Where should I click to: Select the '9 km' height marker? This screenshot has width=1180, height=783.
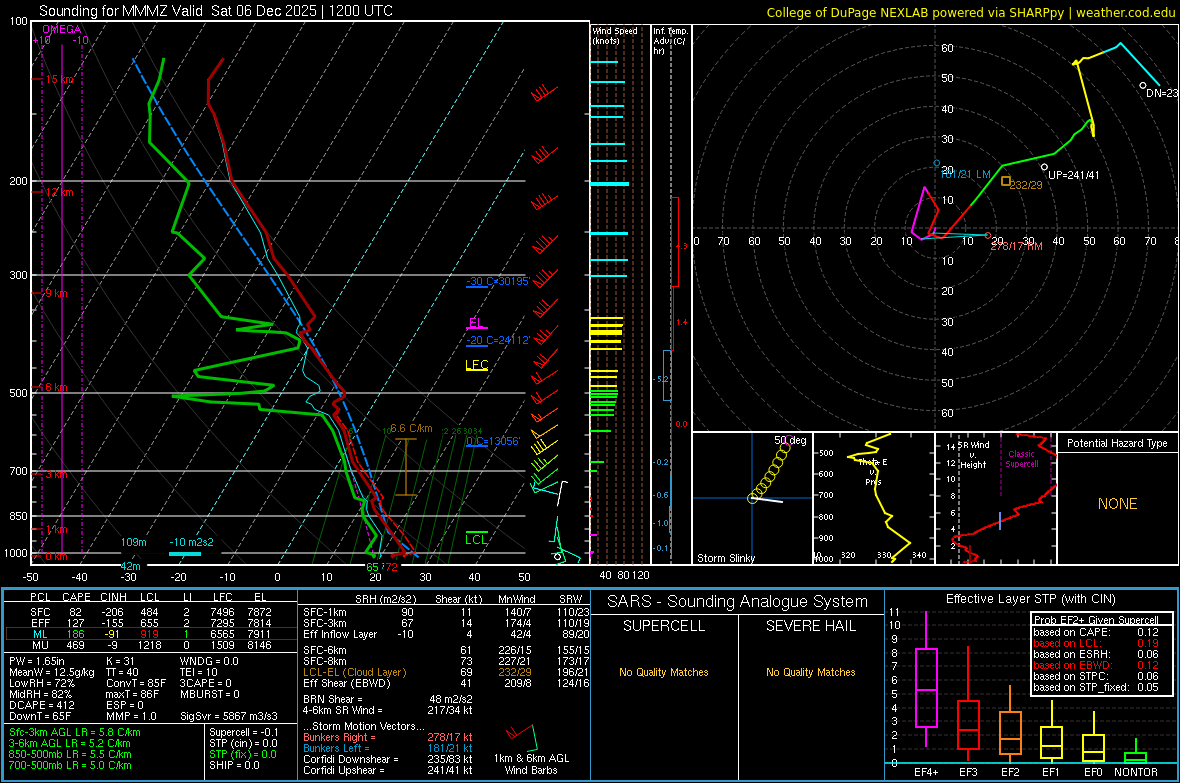56,293
